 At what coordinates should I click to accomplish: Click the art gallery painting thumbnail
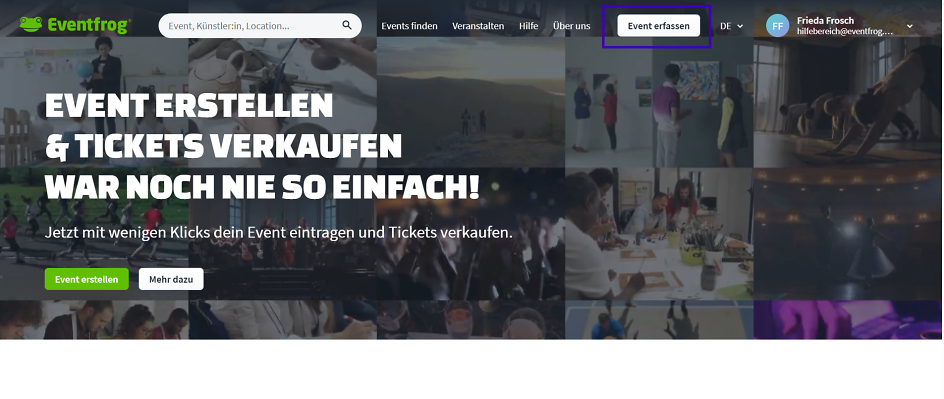(x=659, y=102)
